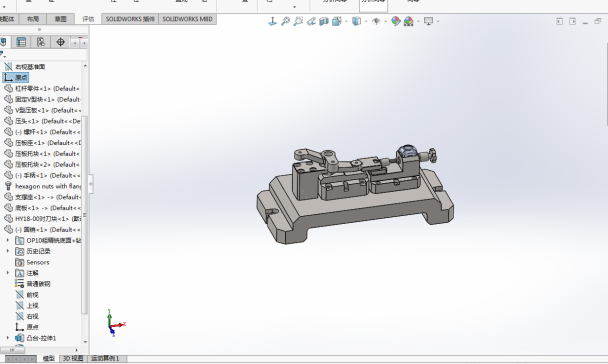Select the (-) 圆销<1> component

tap(42, 229)
